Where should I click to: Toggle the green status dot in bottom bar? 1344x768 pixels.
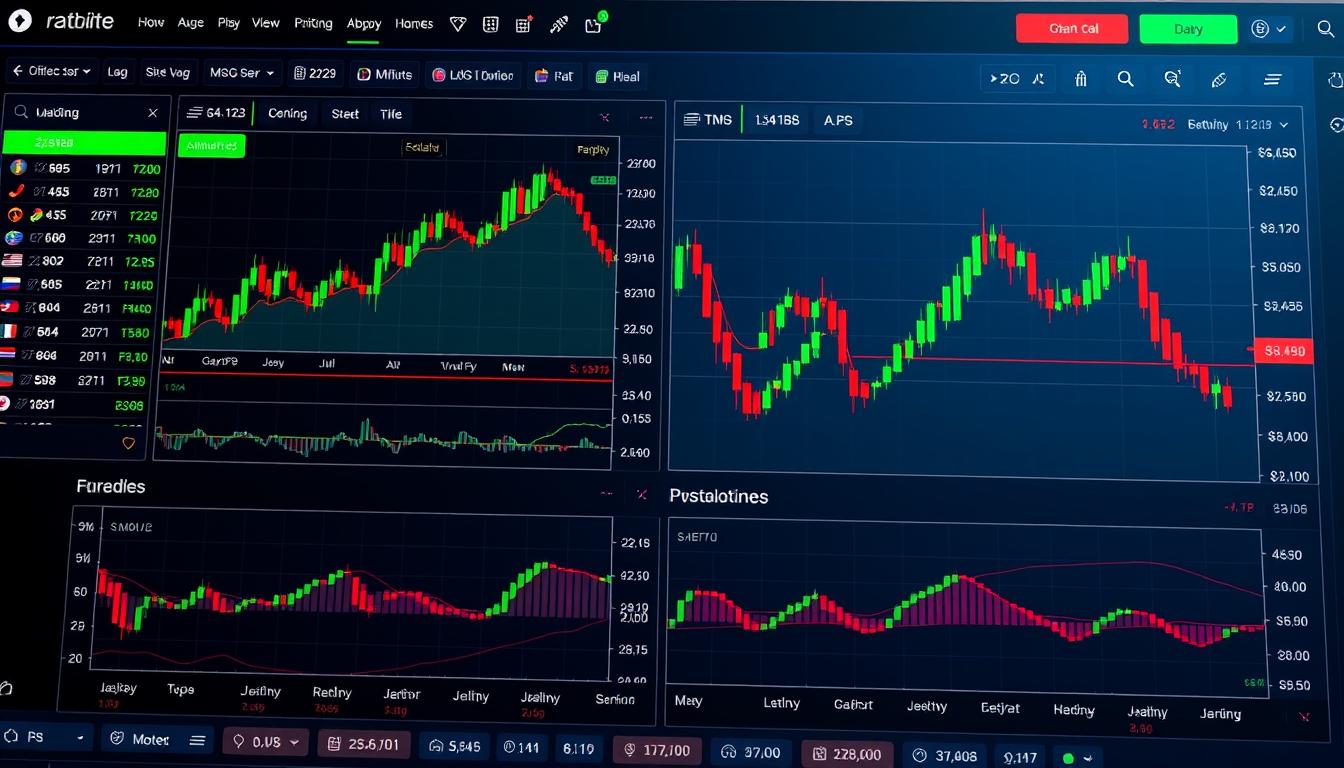[x=1068, y=758]
